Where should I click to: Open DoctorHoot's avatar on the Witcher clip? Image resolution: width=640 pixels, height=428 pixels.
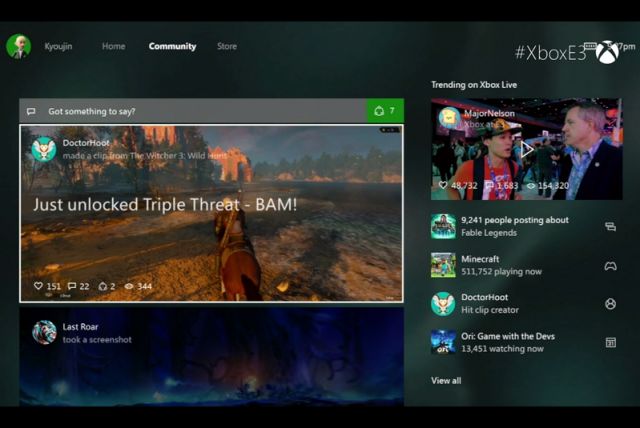44,149
